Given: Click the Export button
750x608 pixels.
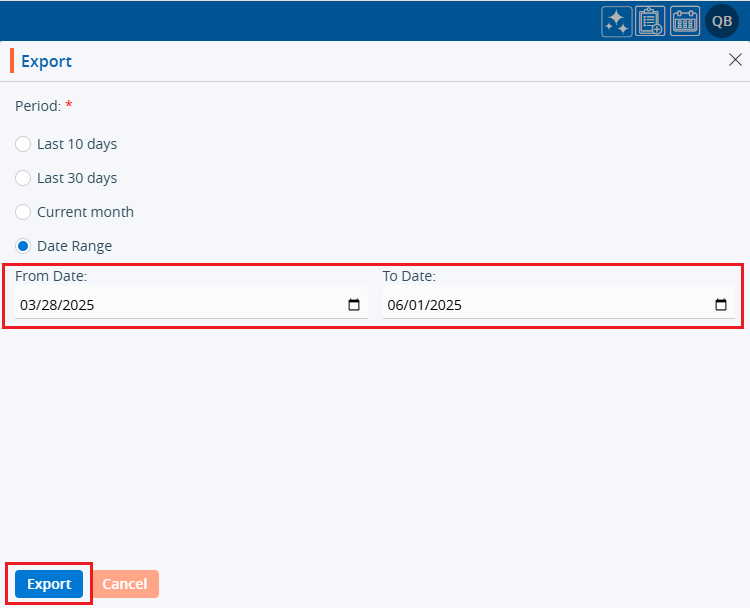Looking at the screenshot, I should point(49,584).
